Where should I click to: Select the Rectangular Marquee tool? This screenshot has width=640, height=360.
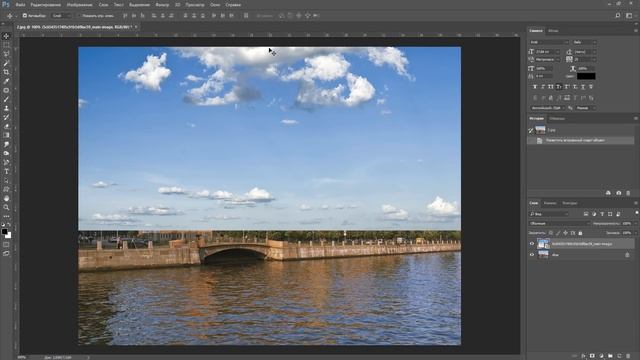pyautogui.click(x=6, y=45)
